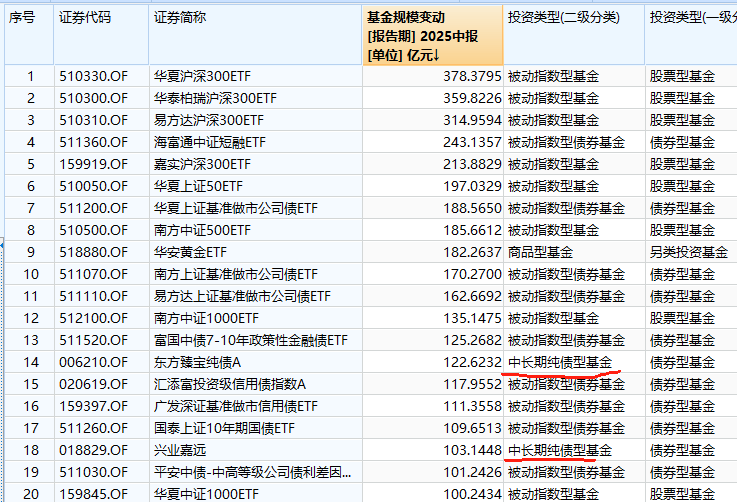Select value 100.2434

(x=472, y=494)
